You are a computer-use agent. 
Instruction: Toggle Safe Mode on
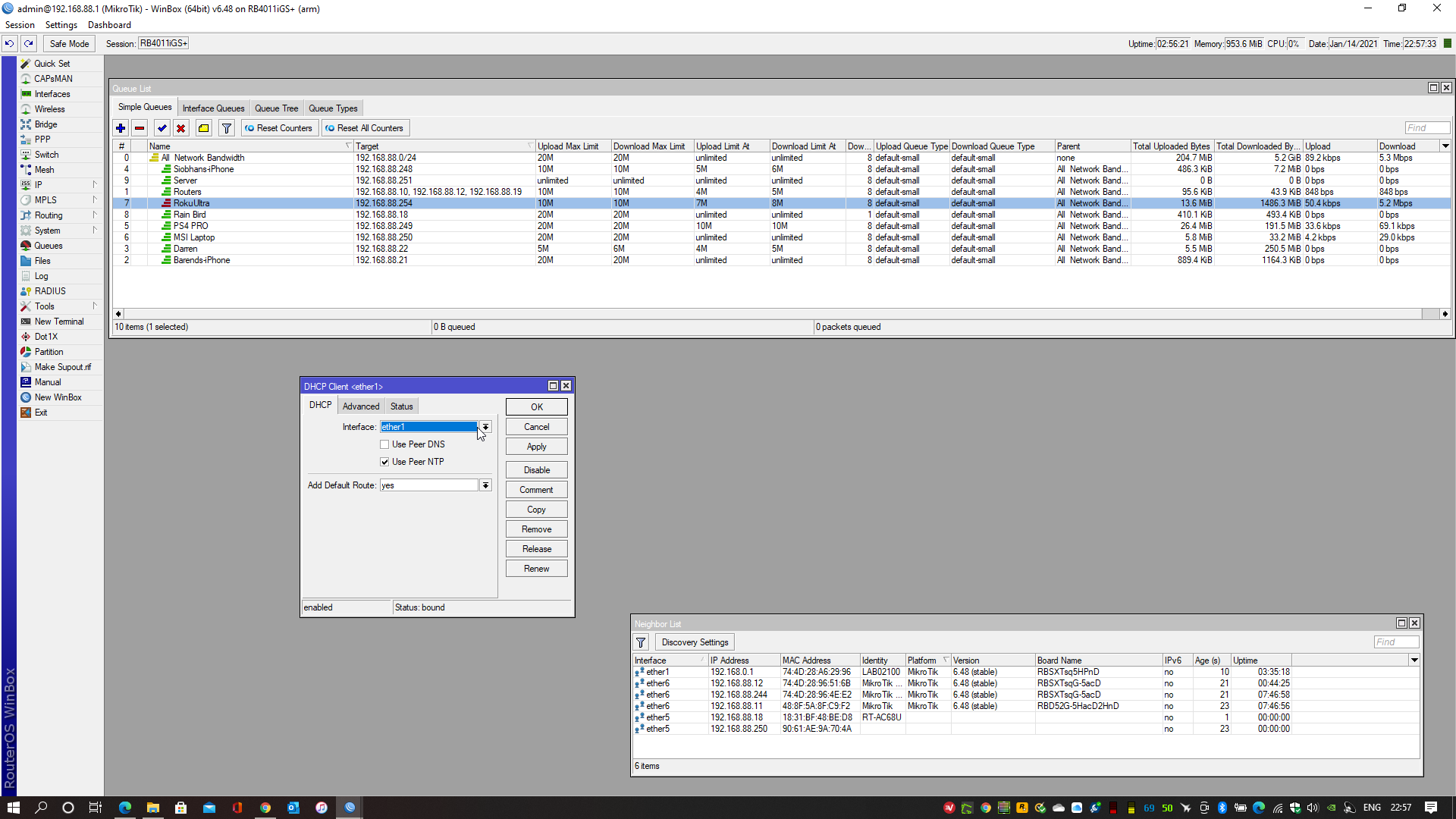68,43
